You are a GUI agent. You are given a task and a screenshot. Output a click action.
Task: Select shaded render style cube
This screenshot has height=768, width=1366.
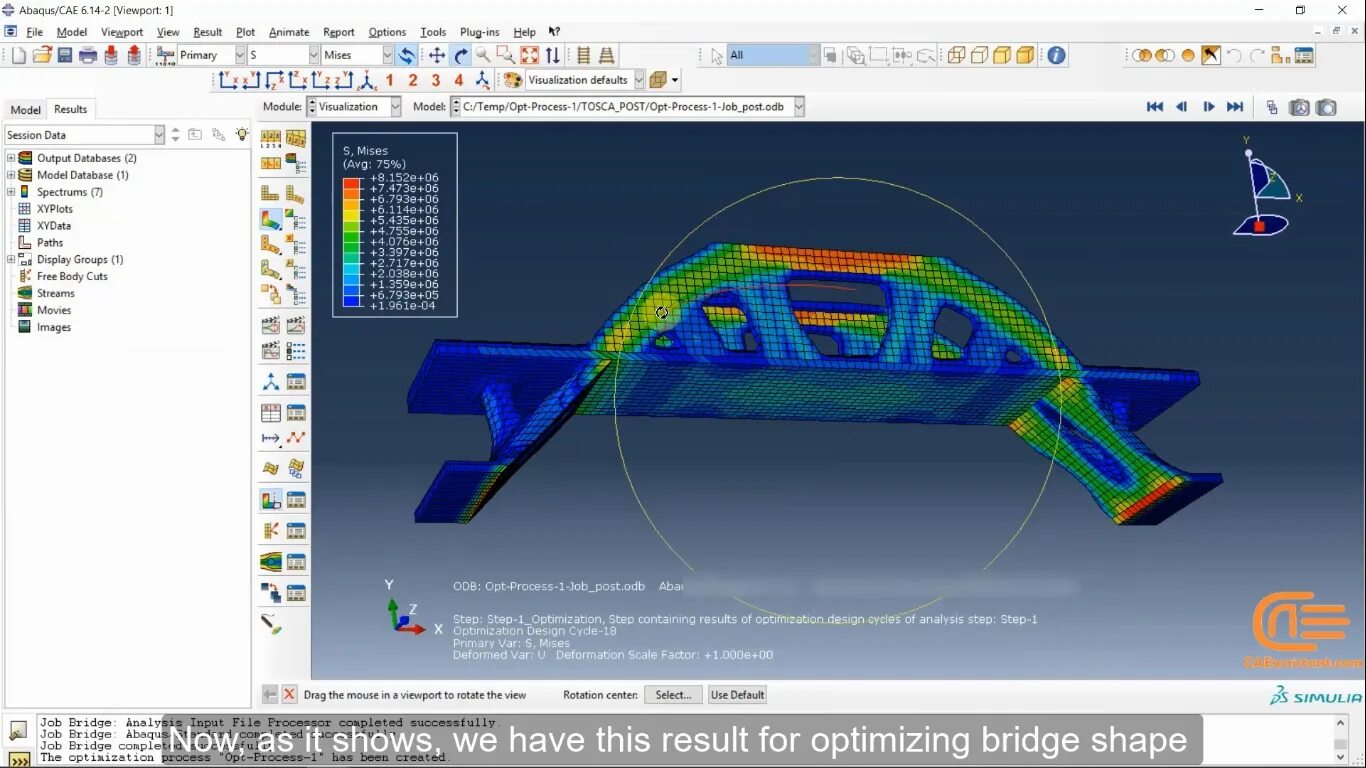pos(1025,55)
